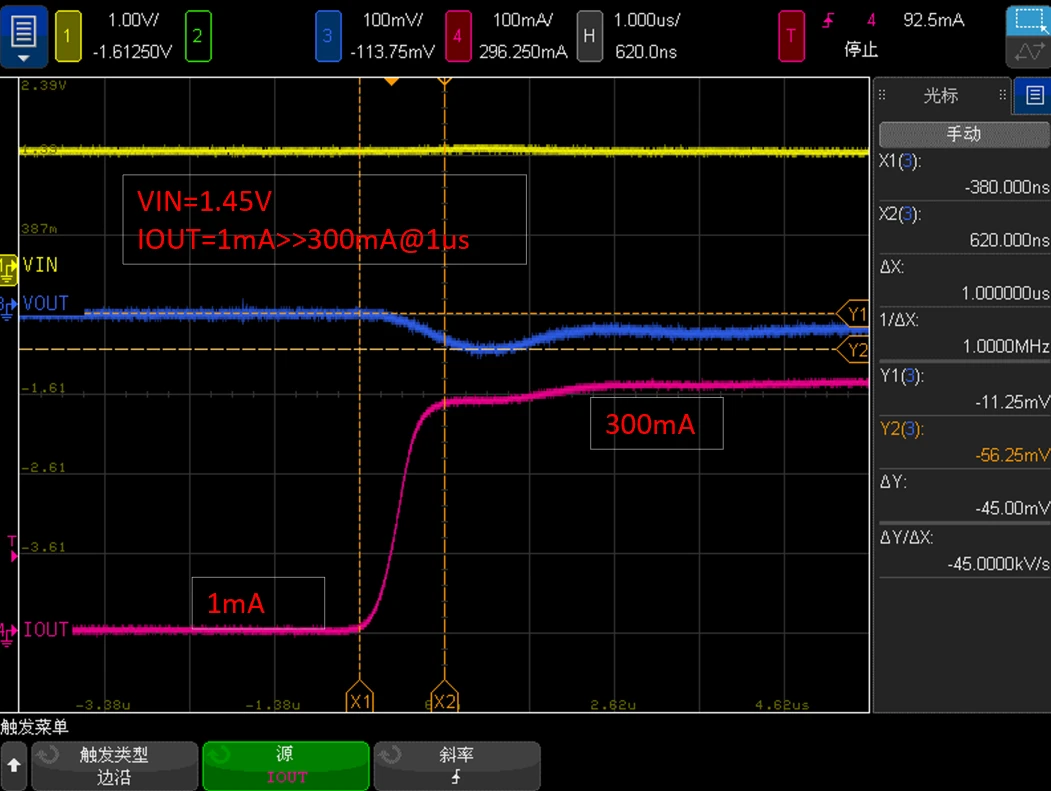Click the X2 cursor marker on the time axis

444,701
